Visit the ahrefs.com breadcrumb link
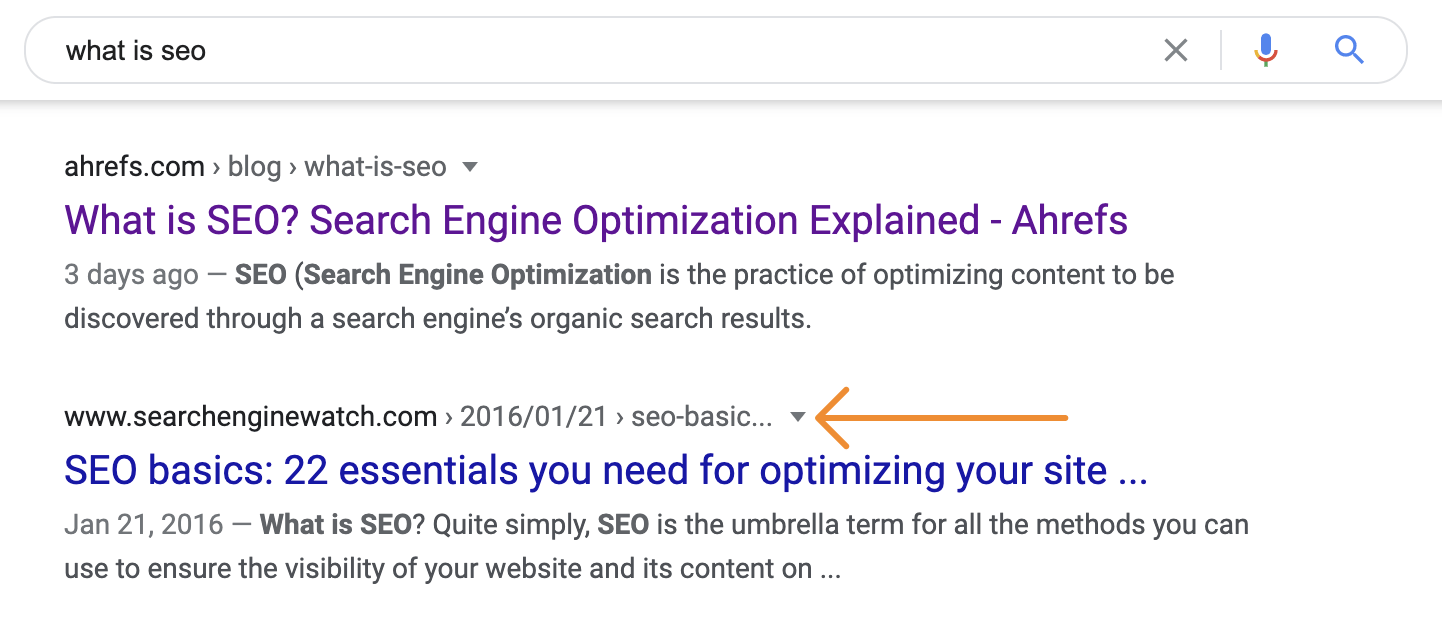The height and width of the screenshot is (630, 1442). (134, 166)
